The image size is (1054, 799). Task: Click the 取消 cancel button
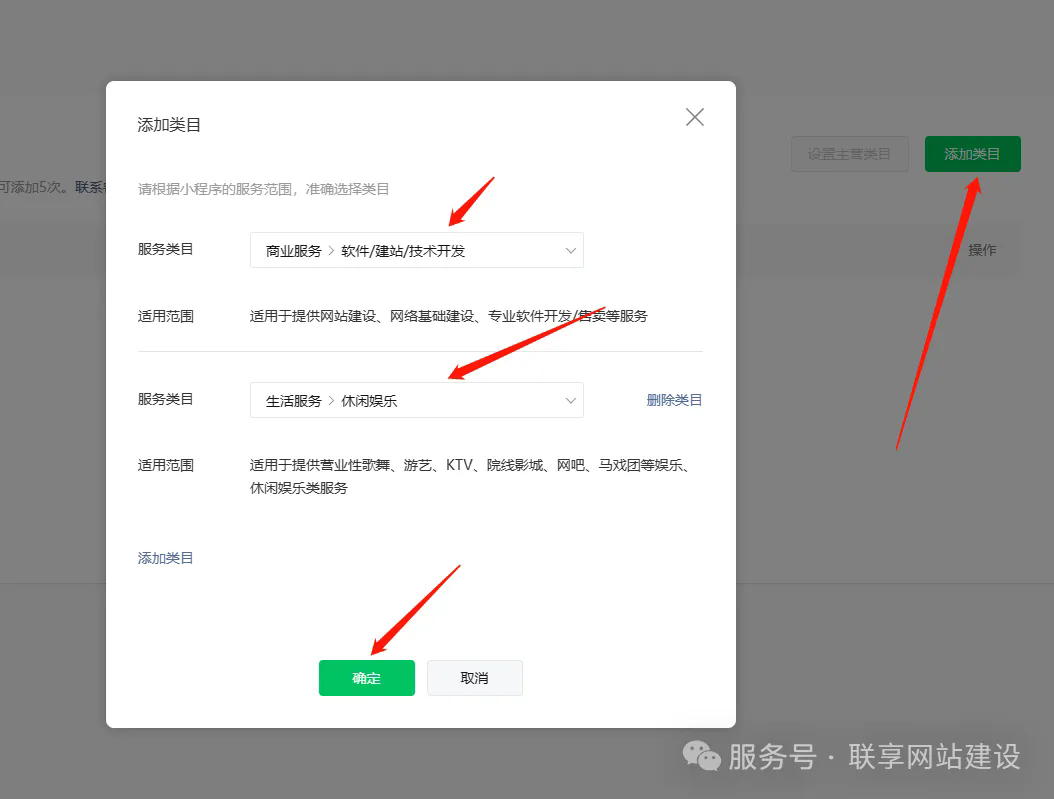click(x=475, y=677)
